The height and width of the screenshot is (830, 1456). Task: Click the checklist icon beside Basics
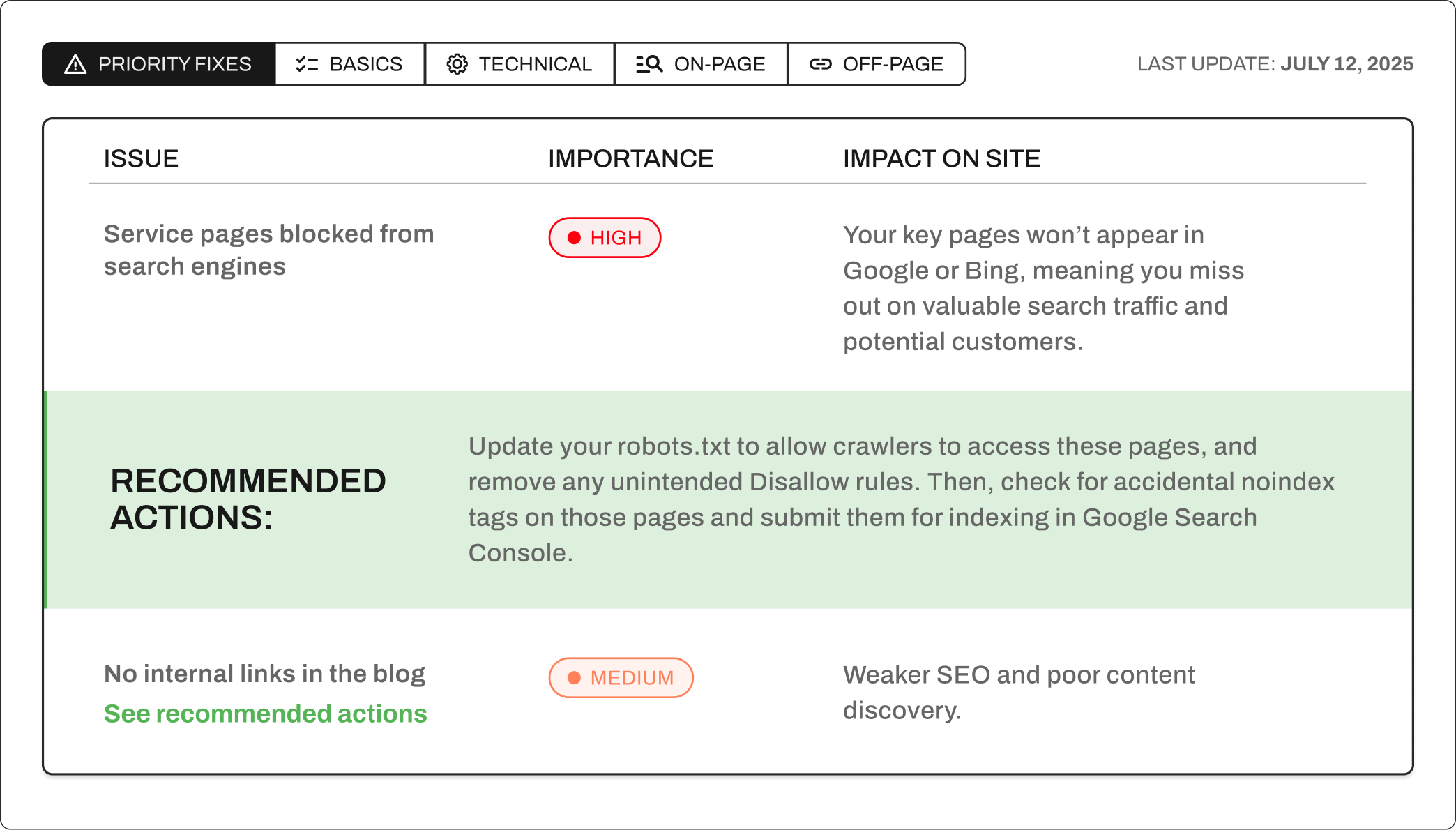coord(307,64)
